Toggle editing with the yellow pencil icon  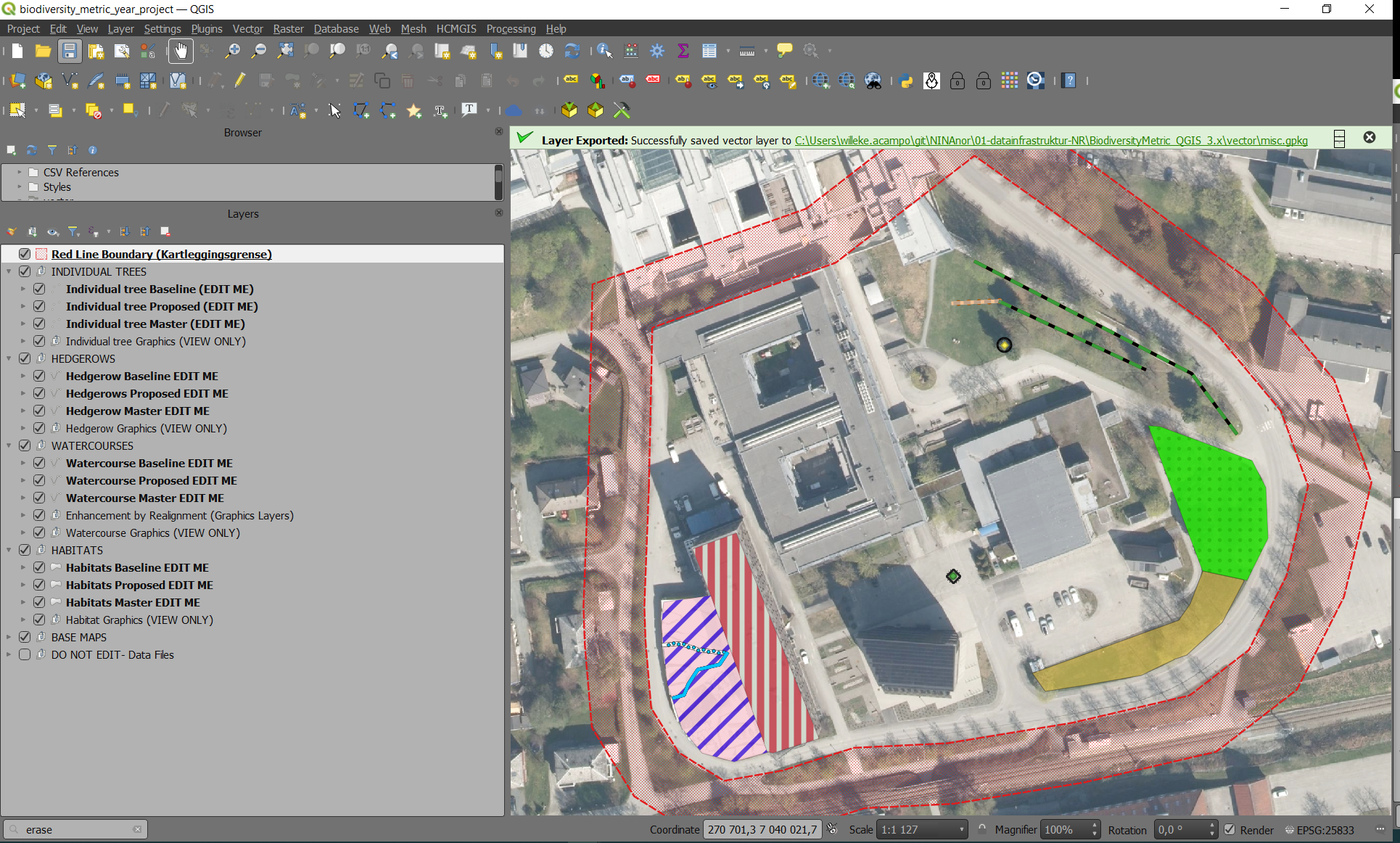tap(239, 81)
